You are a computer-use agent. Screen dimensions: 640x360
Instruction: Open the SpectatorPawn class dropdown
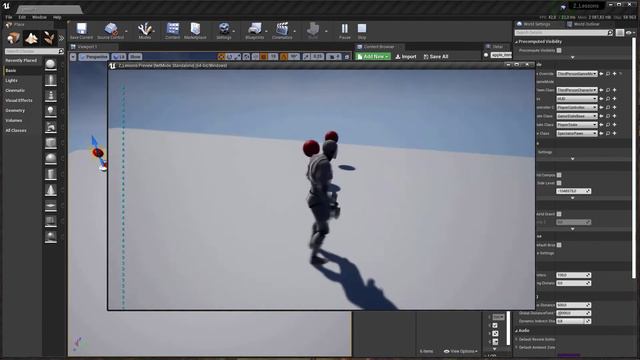577,133
